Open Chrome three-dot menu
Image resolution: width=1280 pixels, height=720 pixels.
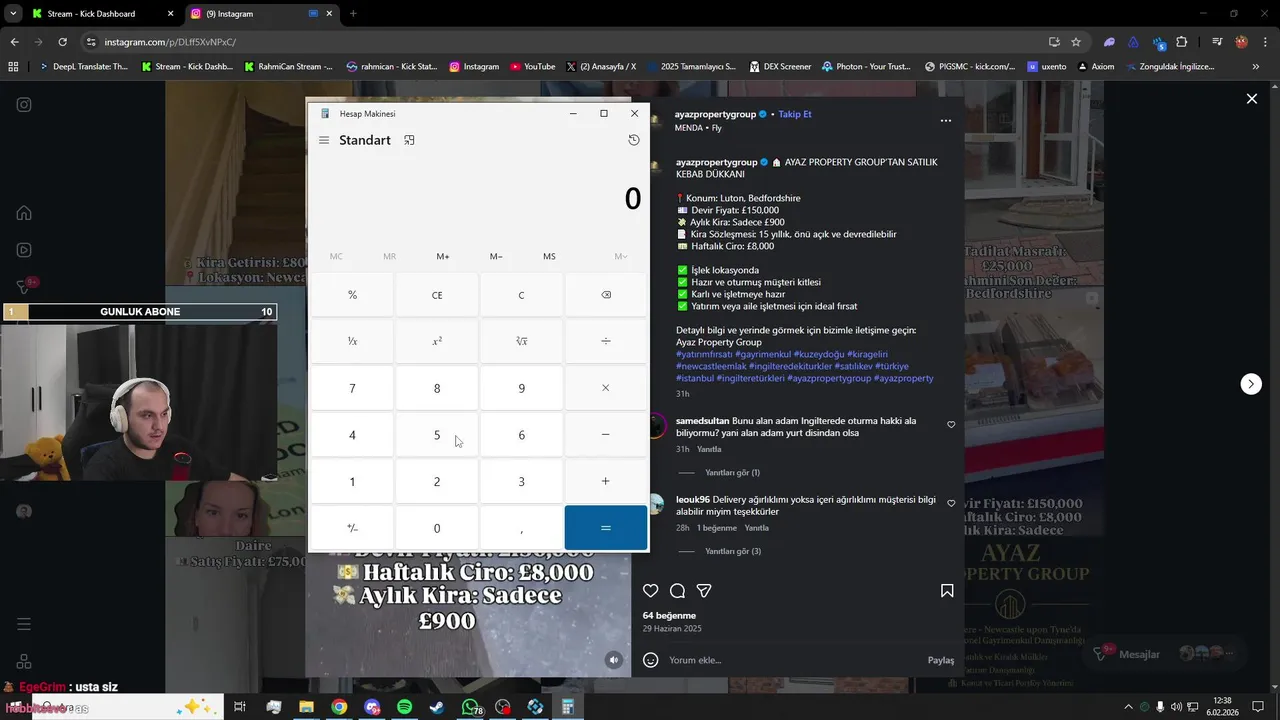(1264, 42)
